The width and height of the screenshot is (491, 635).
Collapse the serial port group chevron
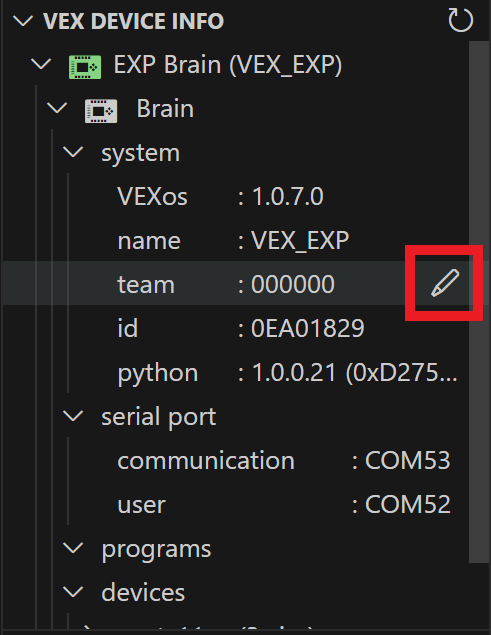pyautogui.click(x=73, y=416)
